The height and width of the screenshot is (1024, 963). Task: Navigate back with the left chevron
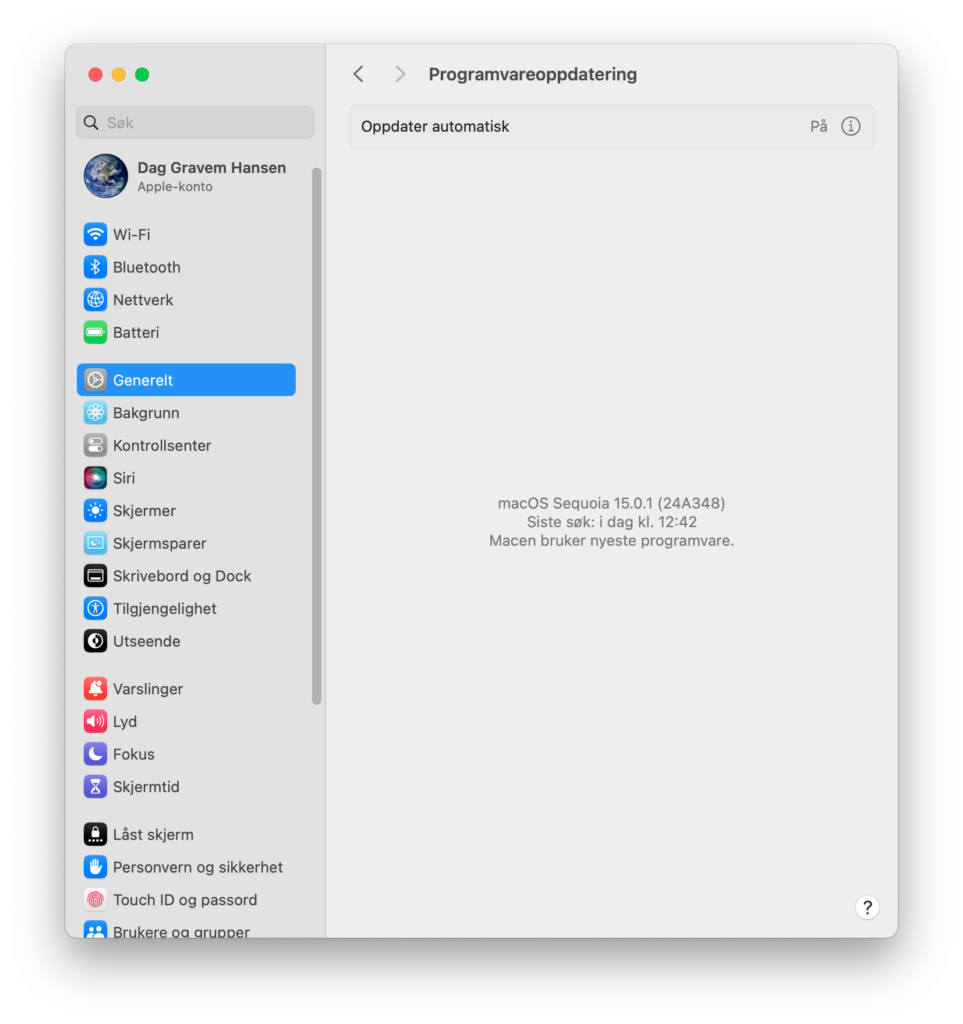click(358, 73)
